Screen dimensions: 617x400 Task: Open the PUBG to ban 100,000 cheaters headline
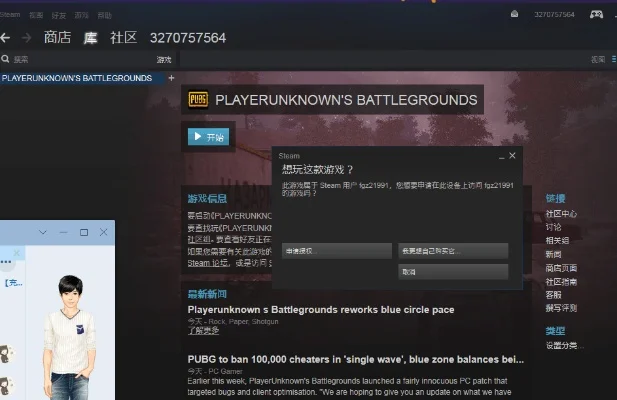[x=355, y=359]
